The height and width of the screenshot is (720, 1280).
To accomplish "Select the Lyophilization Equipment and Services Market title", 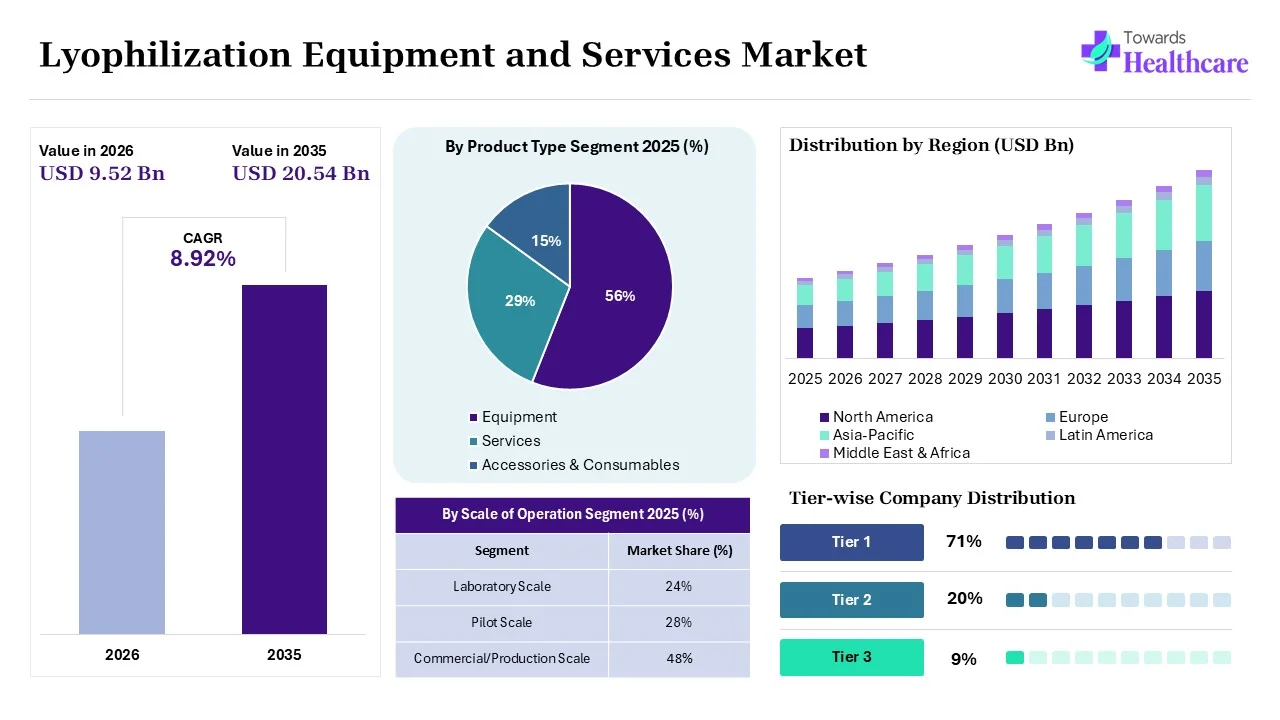I will tap(453, 55).
